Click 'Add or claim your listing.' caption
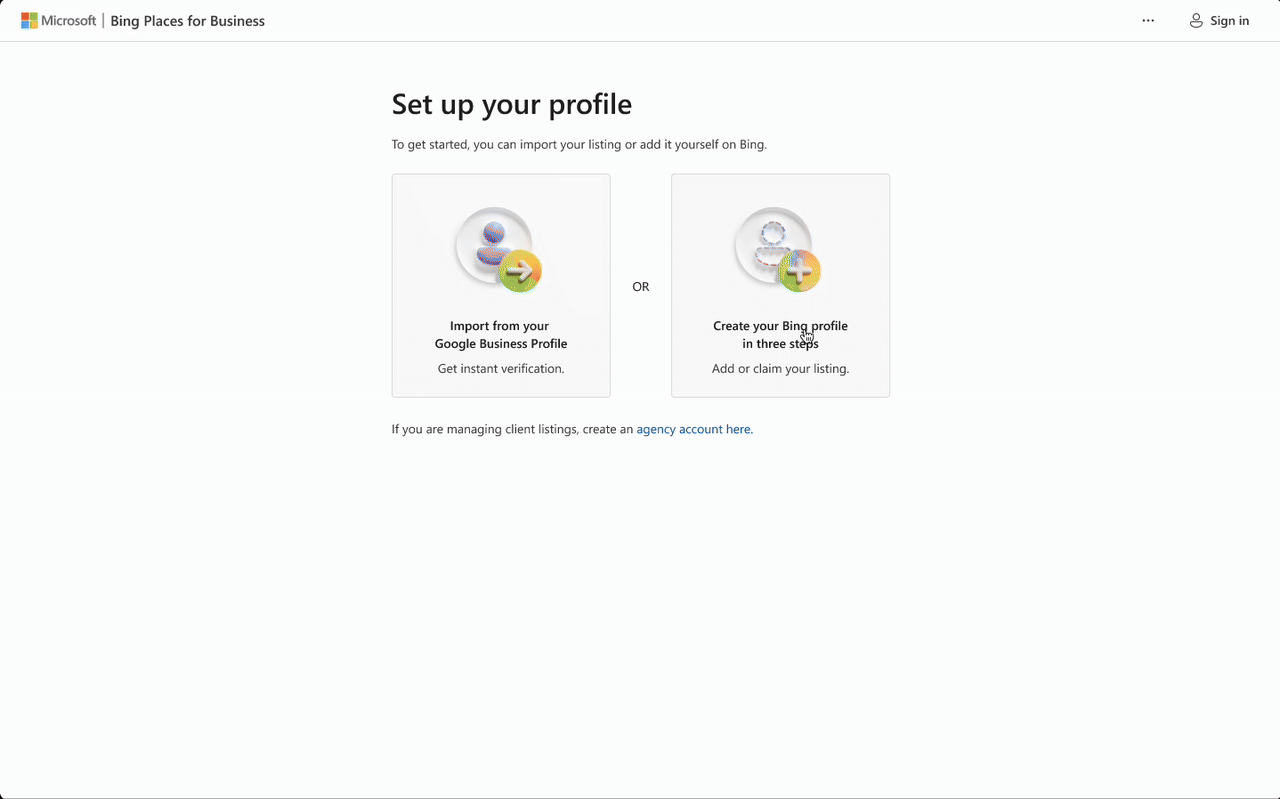Screen dimensions: 1280x799 click(780, 369)
